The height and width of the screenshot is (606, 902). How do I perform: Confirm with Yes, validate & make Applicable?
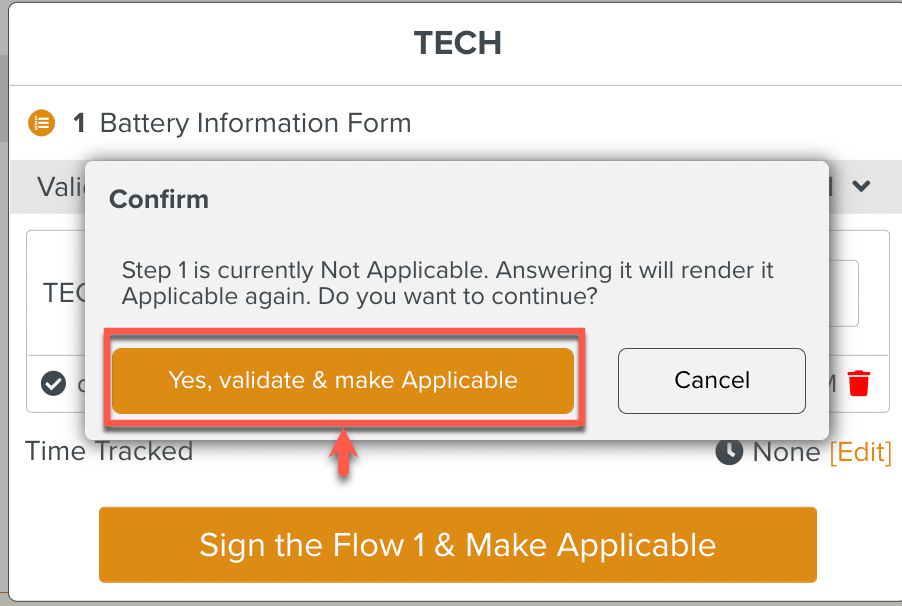pyautogui.click(x=343, y=380)
